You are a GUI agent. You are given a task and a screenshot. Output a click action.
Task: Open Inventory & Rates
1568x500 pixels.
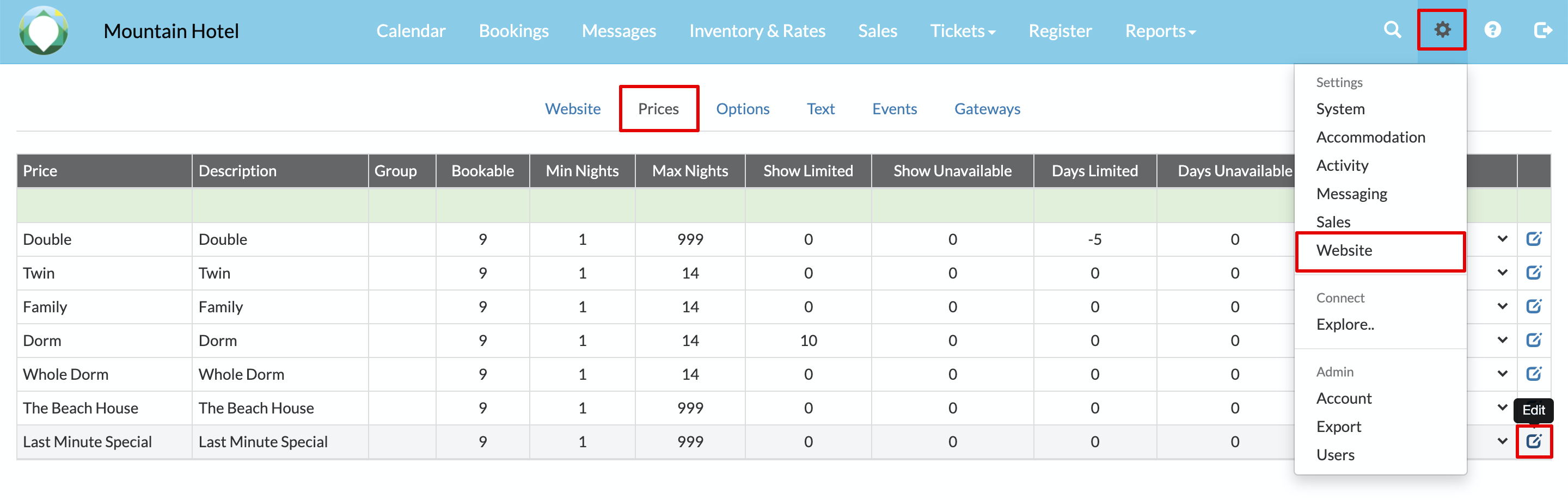(x=757, y=31)
